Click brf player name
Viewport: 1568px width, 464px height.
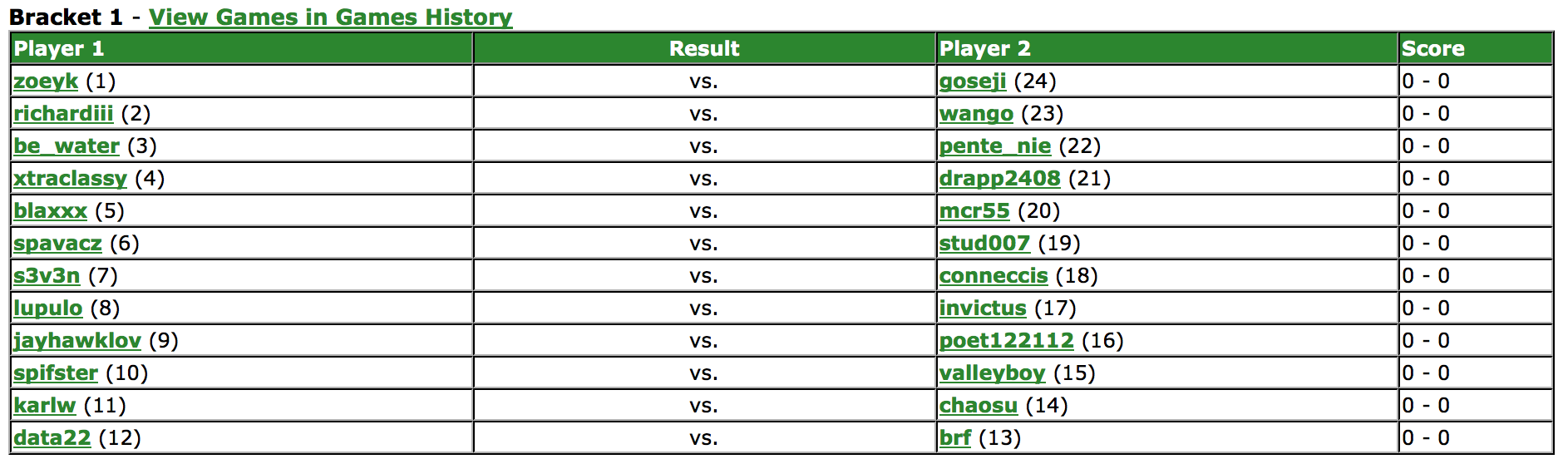(955, 438)
